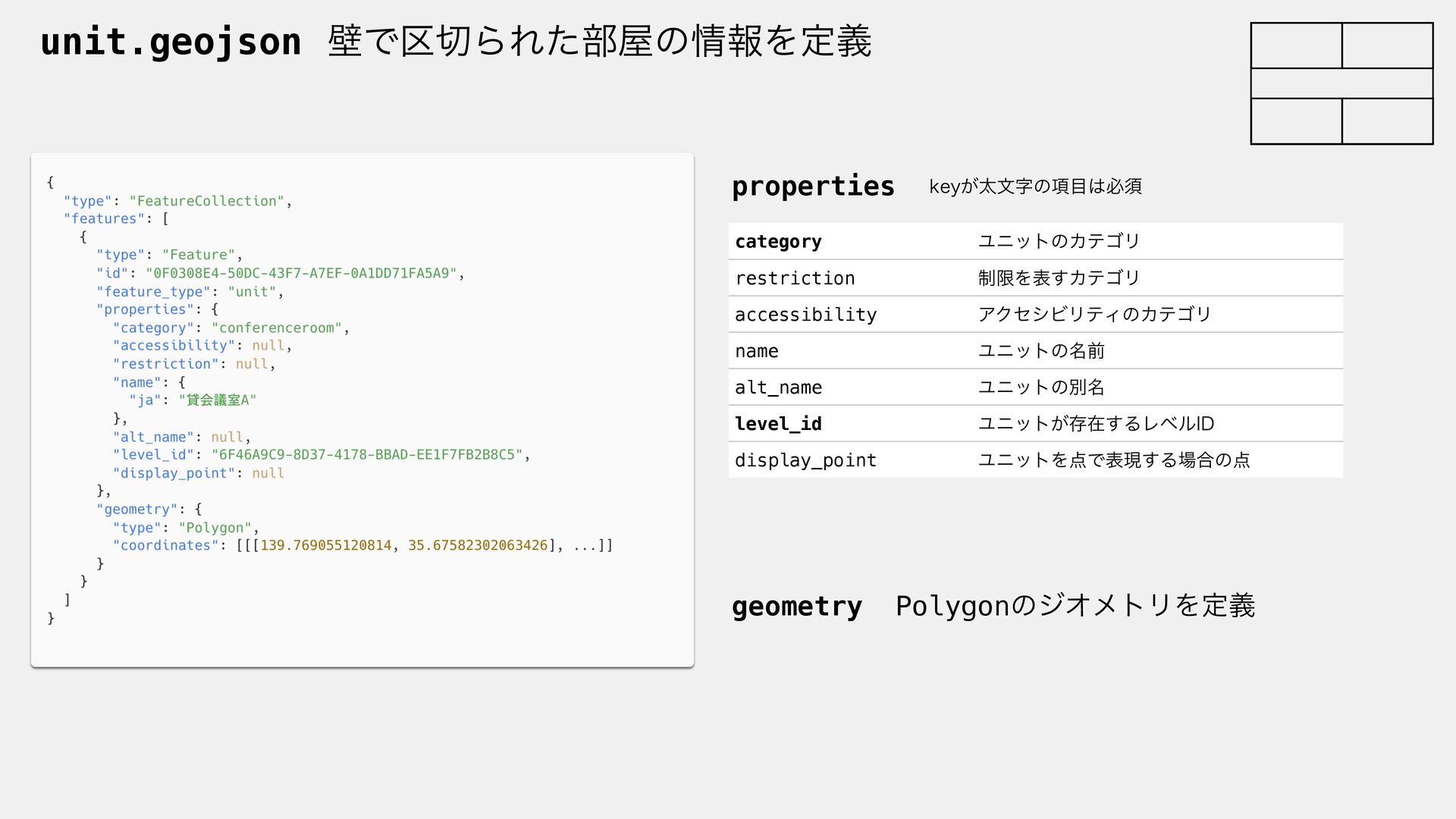This screenshot has width=1456, height=819.
Task: Click the value "conferenceroom" in the code
Action: pyautogui.click(x=277, y=328)
